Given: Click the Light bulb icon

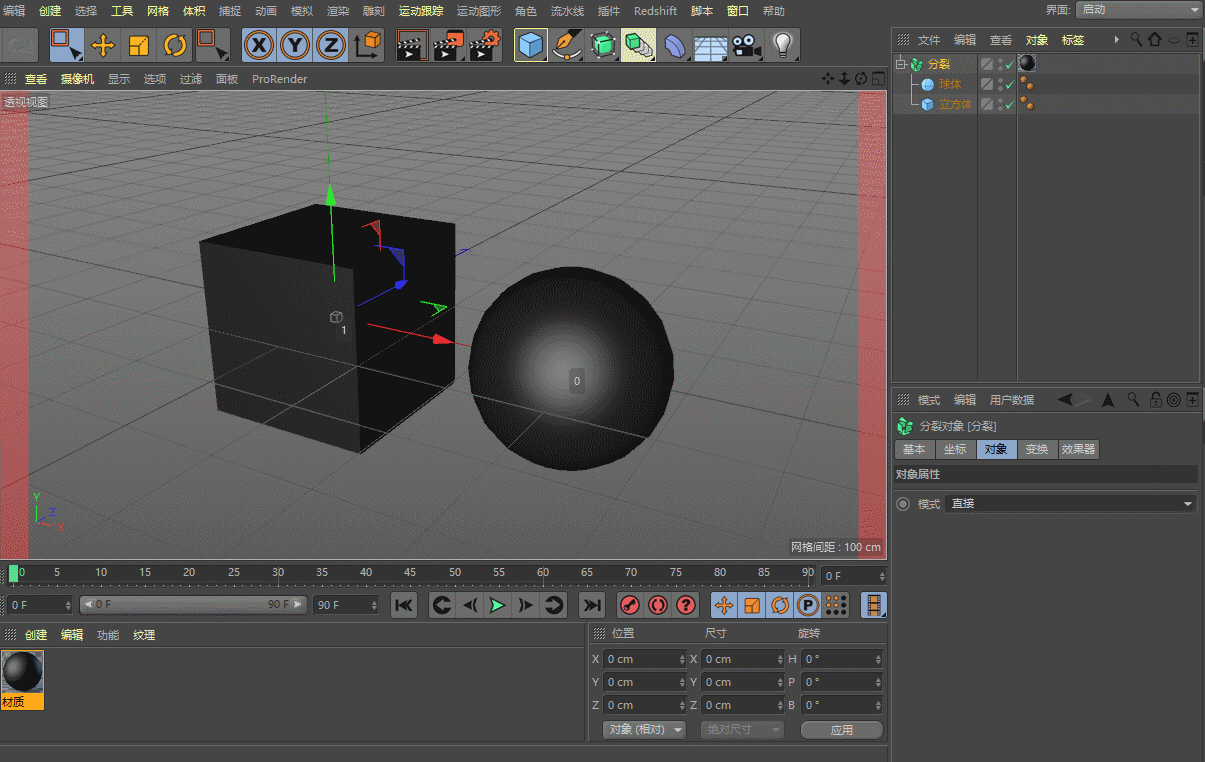Looking at the screenshot, I should [782, 45].
